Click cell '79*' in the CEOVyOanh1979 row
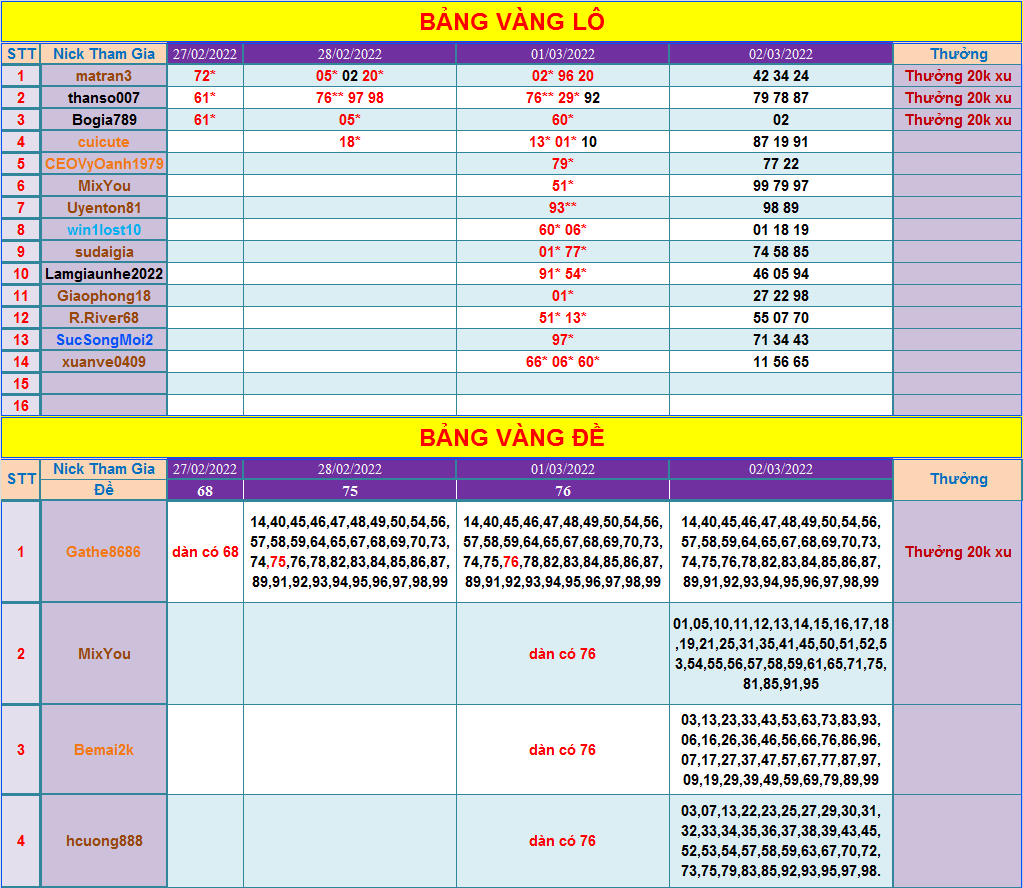The height and width of the screenshot is (888, 1023). click(x=562, y=164)
